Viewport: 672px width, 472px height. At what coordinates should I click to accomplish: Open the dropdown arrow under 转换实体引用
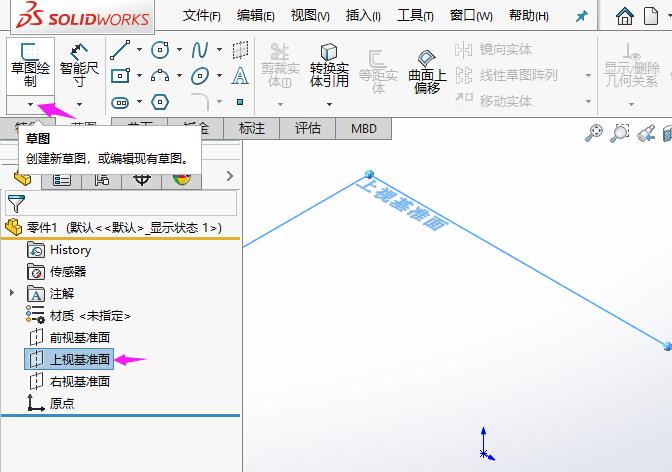329,104
